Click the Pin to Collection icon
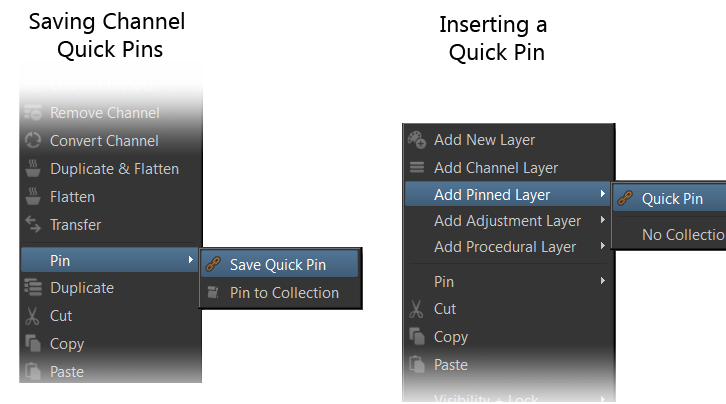The image size is (726, 404). pyautogui.click(x=213, y=293)
